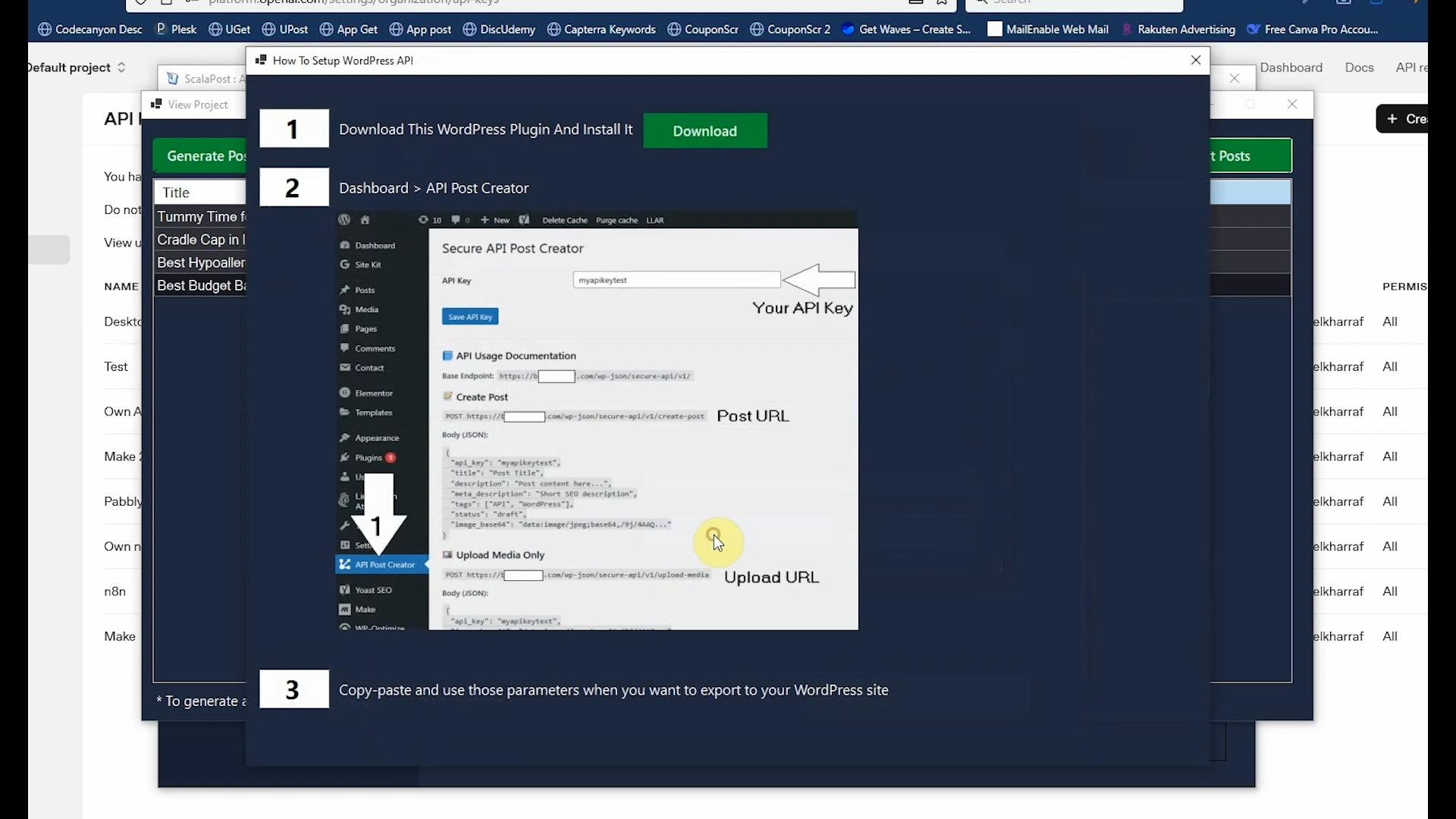Open the updates icon showing 10

click(x=428, y=219)
